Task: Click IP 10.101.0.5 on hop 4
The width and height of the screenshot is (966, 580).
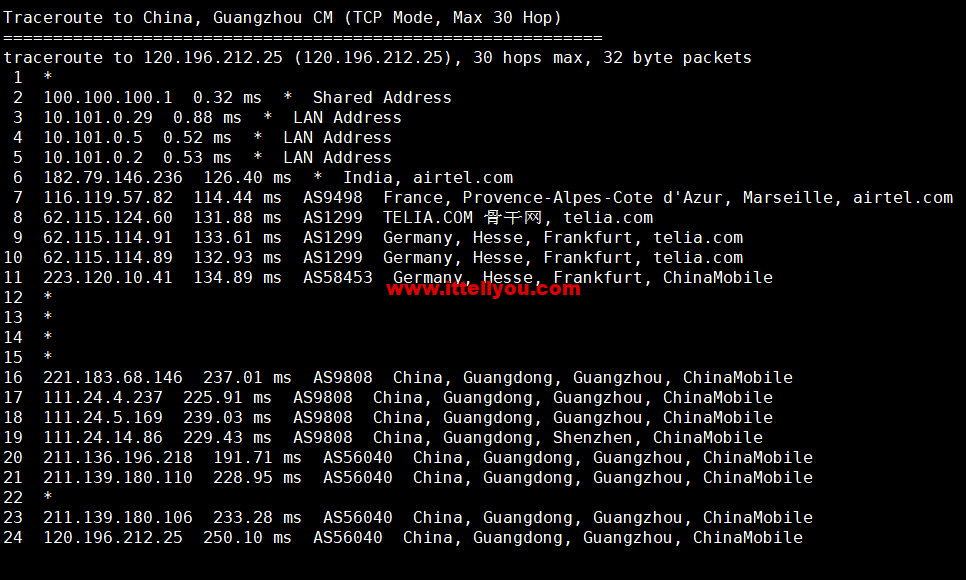Action: [93, 137]
